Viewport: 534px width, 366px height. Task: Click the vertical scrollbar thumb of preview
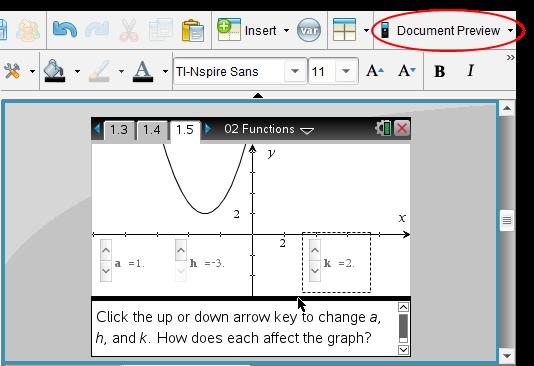click(x=507, y=220)
